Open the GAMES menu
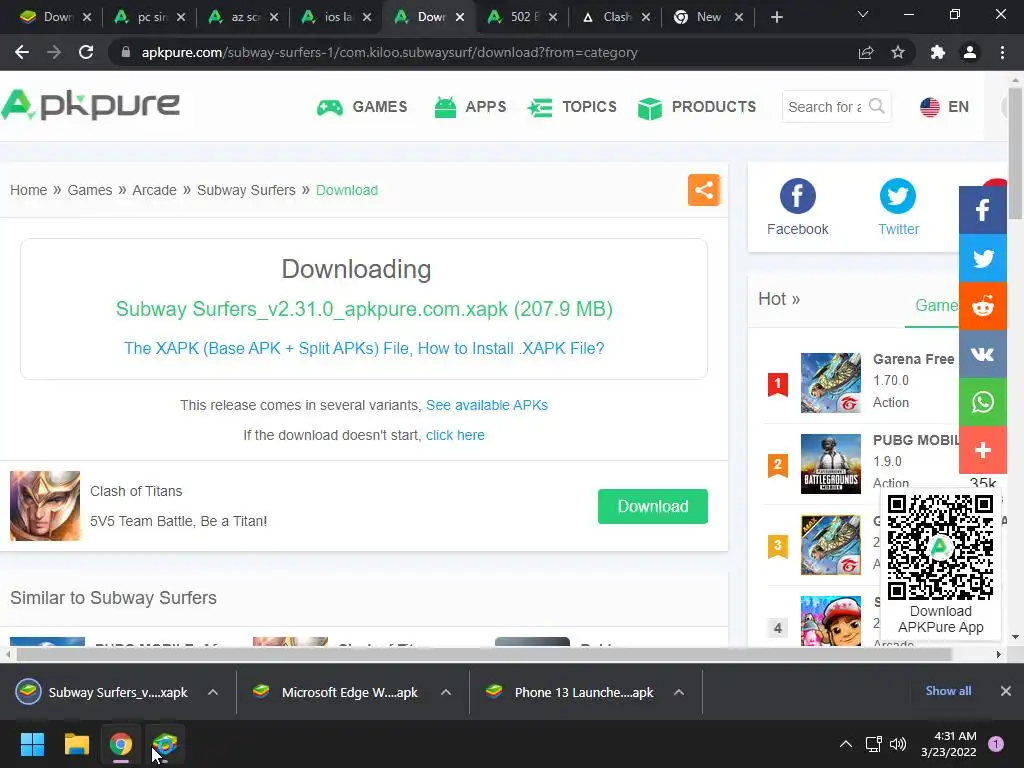1024x768 pixels. (362, 106)
